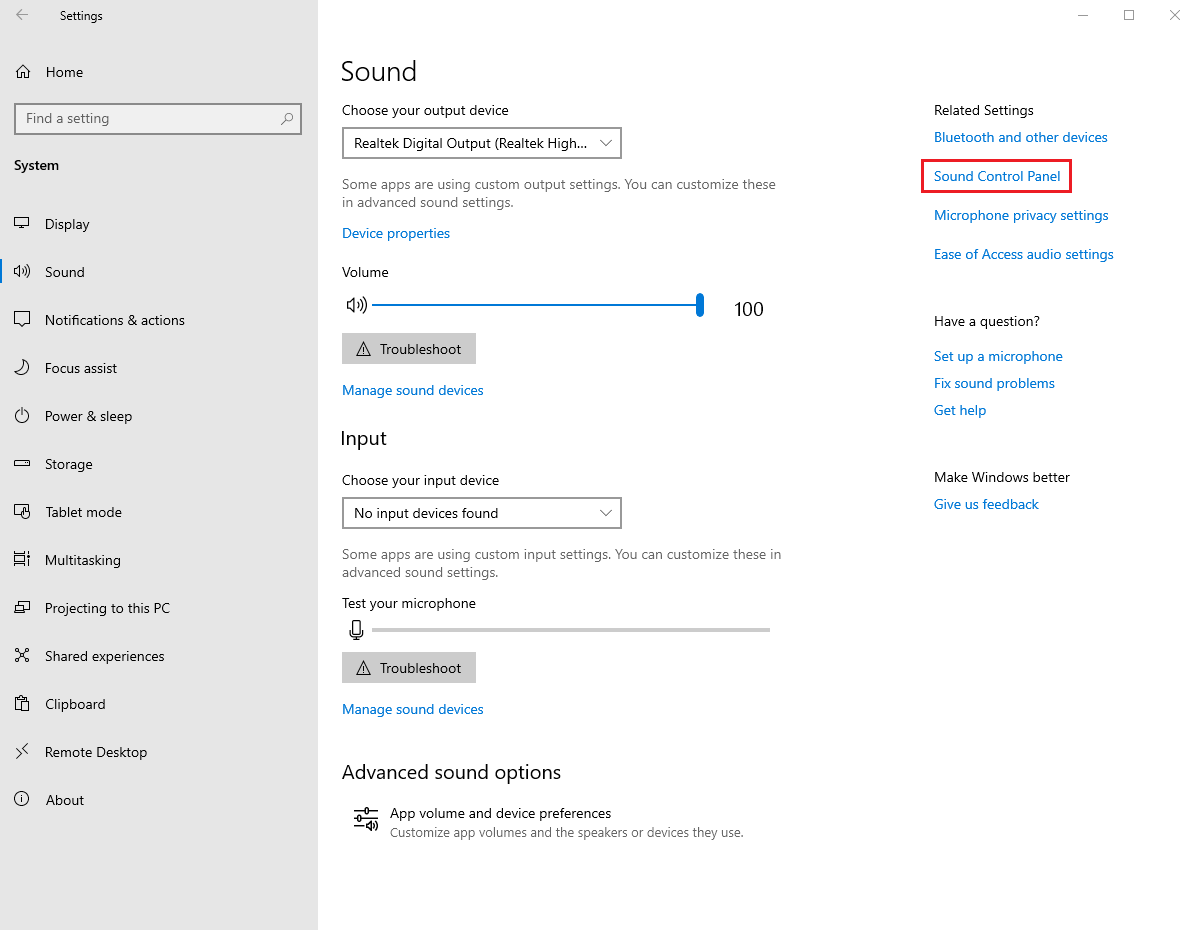1197x930 pixels.
Task: Click the back arrow in title bar
Action: coord(22,16)
